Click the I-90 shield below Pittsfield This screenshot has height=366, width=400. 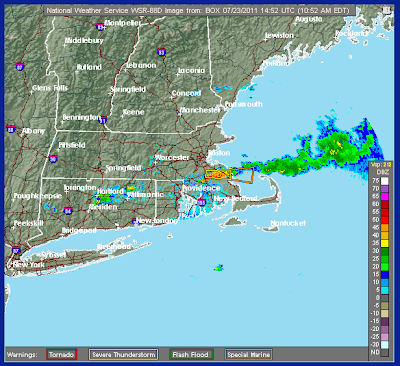coord(53,159)
